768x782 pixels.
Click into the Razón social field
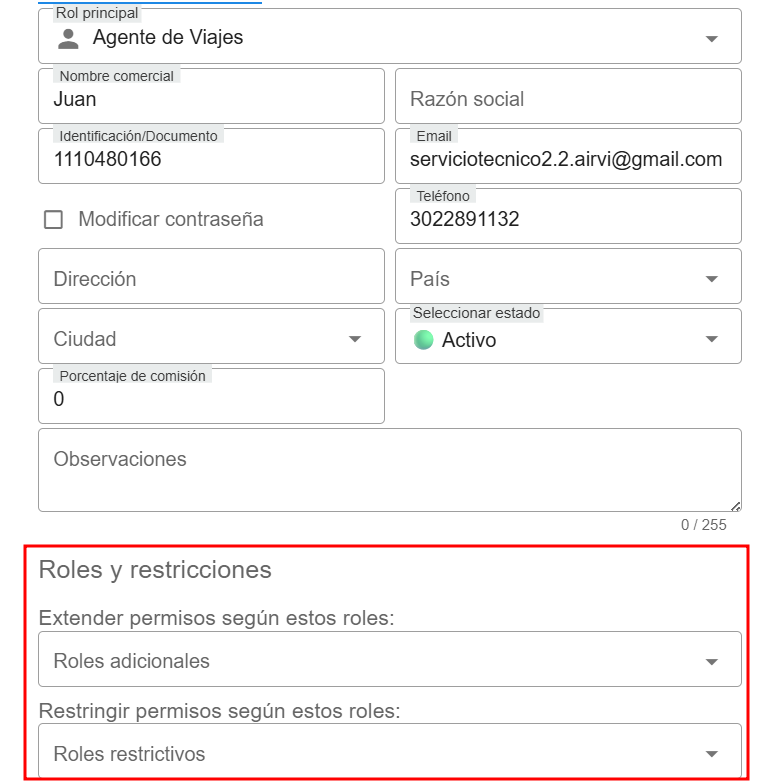pyautogui.click(x=567, y=99)
